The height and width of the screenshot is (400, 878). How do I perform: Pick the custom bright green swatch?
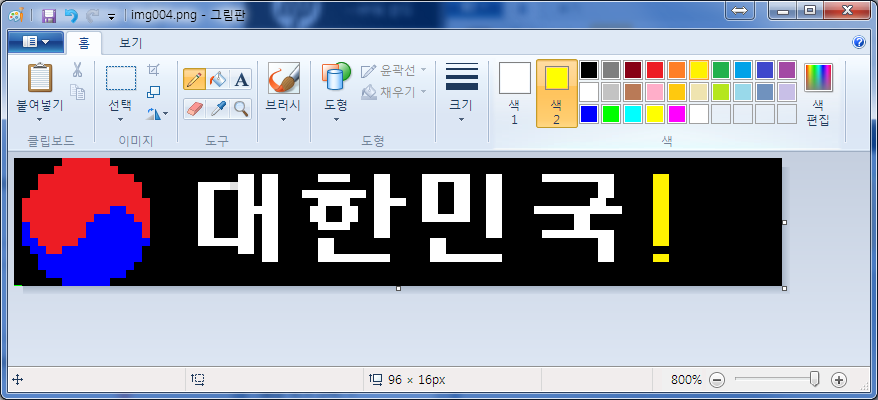tap(611, 114)
